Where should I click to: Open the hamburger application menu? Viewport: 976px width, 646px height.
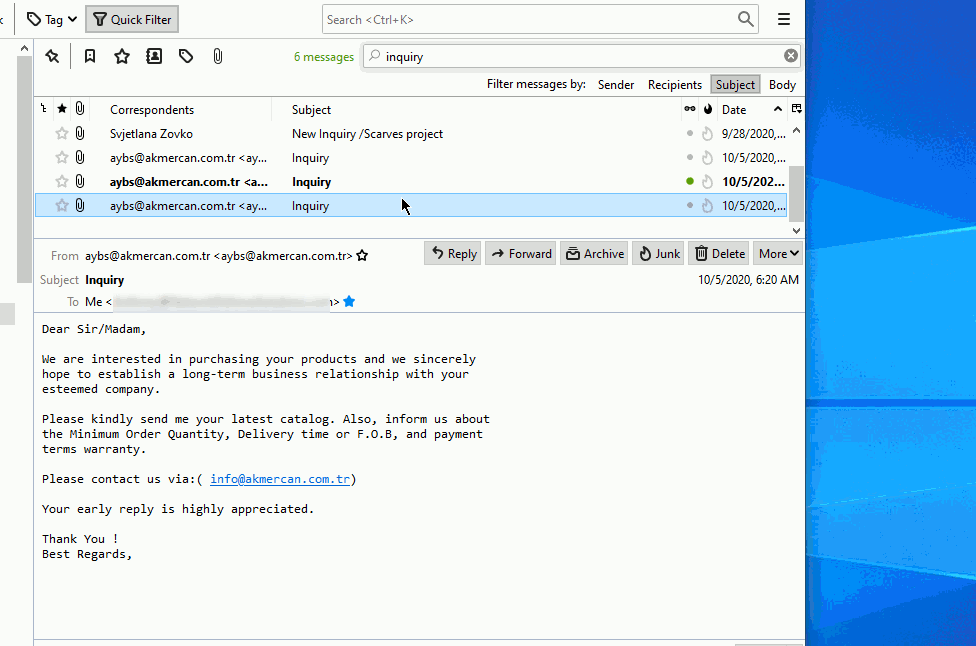coord(783,18)
